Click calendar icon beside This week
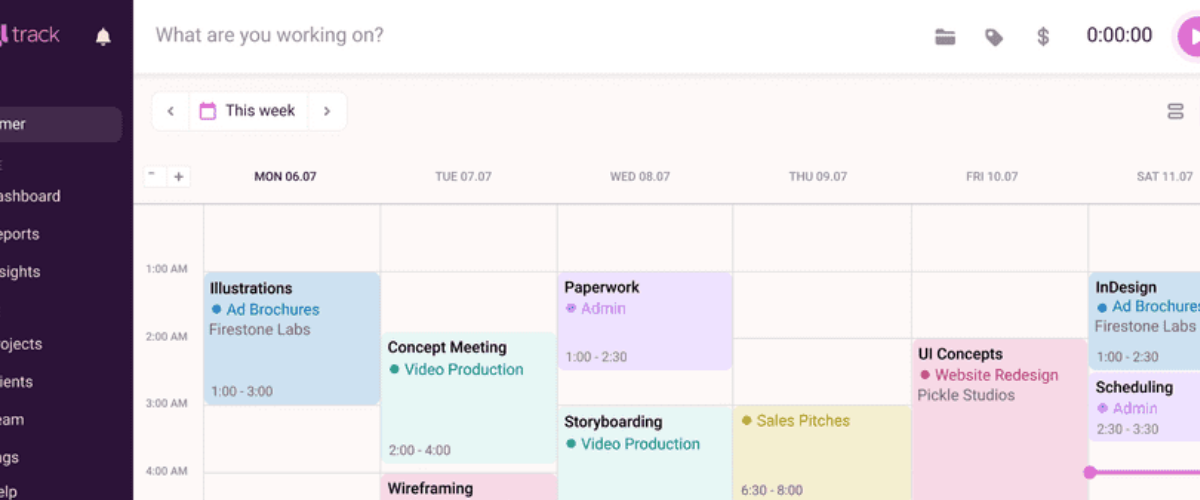 (208, 111)
